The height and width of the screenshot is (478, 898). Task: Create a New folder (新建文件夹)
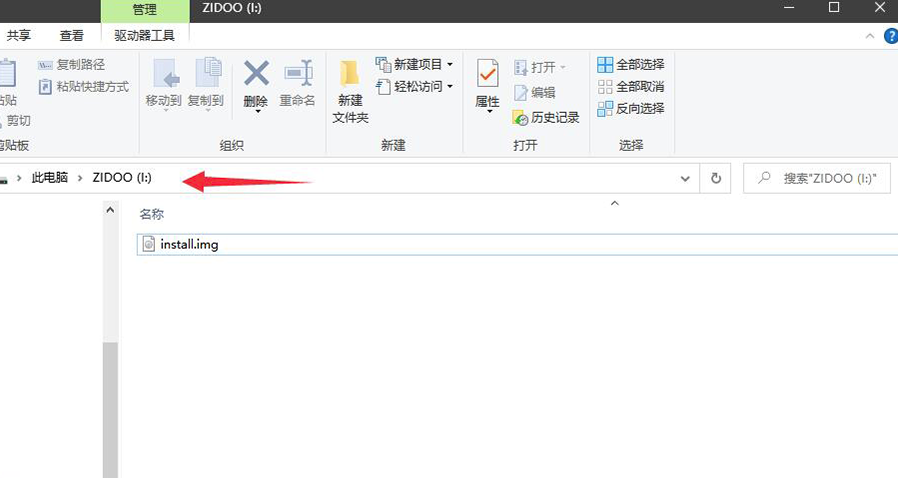click(x=350, y=92)
